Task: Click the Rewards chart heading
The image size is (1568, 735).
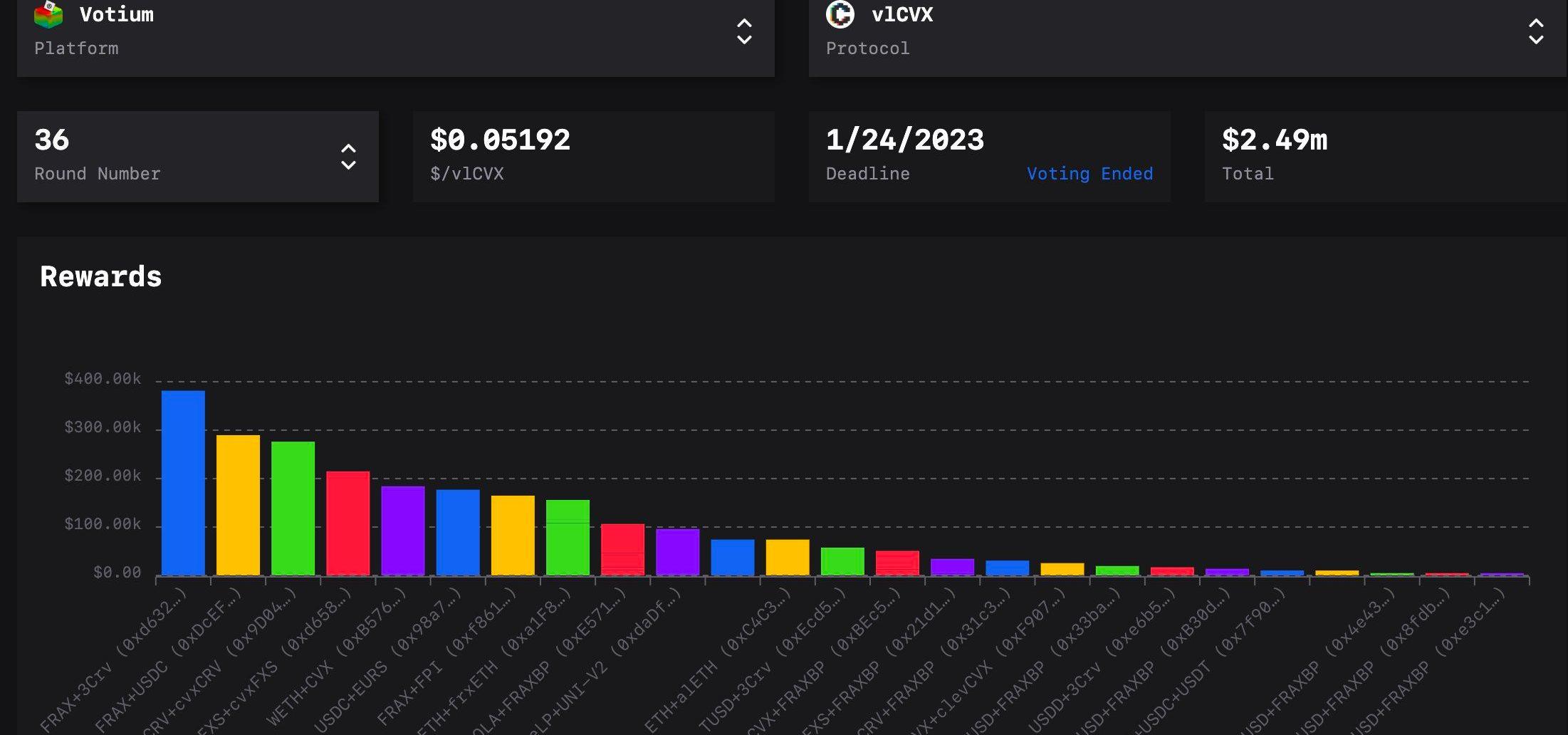Action: pos(101,277)
